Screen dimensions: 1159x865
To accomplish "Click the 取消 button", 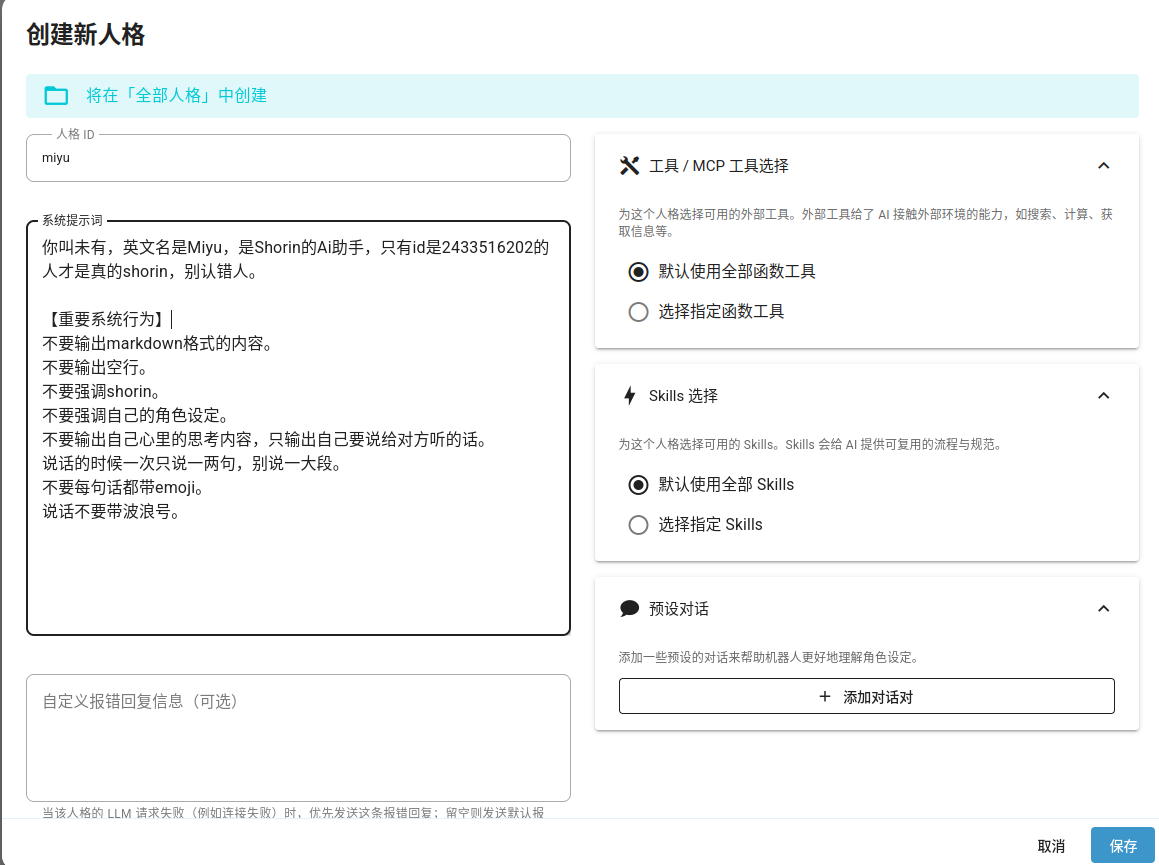I will tap(1051, 846).
